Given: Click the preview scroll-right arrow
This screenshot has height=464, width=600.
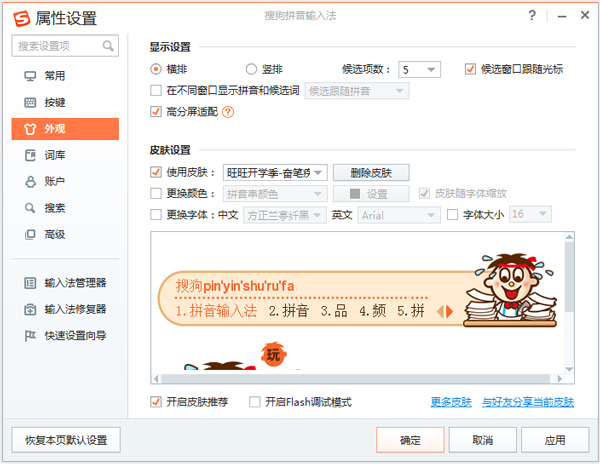Looking at the screenshot, I should click(x=560, y=379).
